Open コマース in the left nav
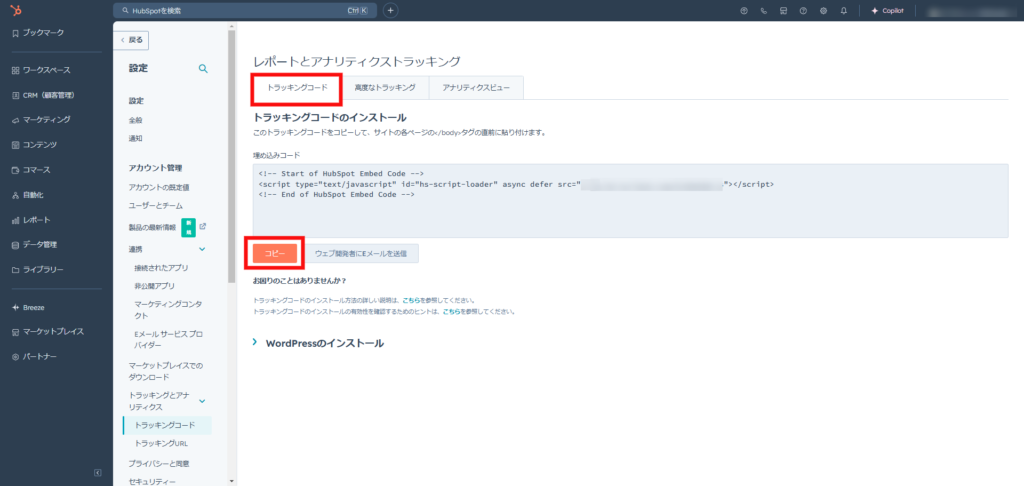Viewport: 1024px width, 486px height. [x=31, y=170]
